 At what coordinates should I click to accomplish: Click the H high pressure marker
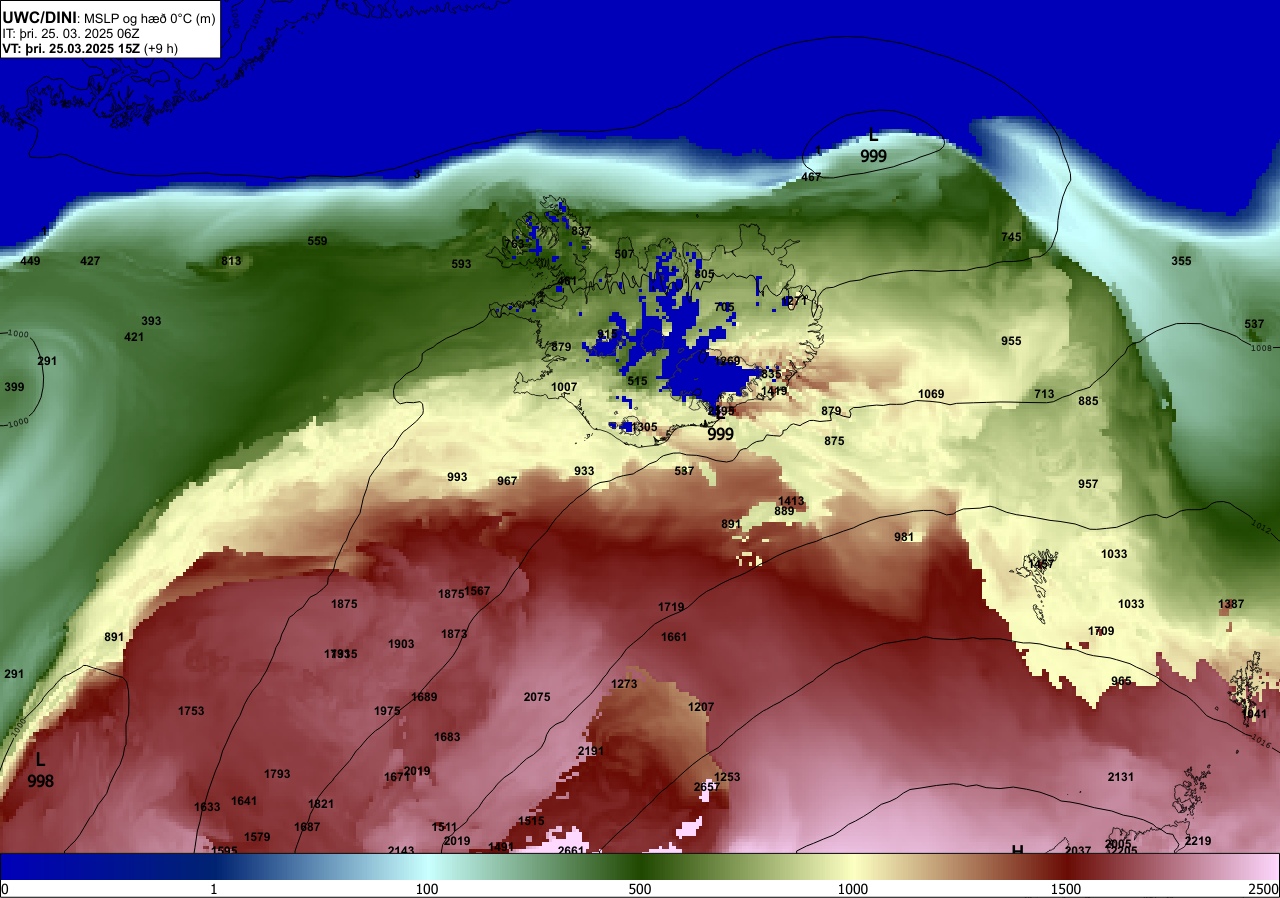1017,851
